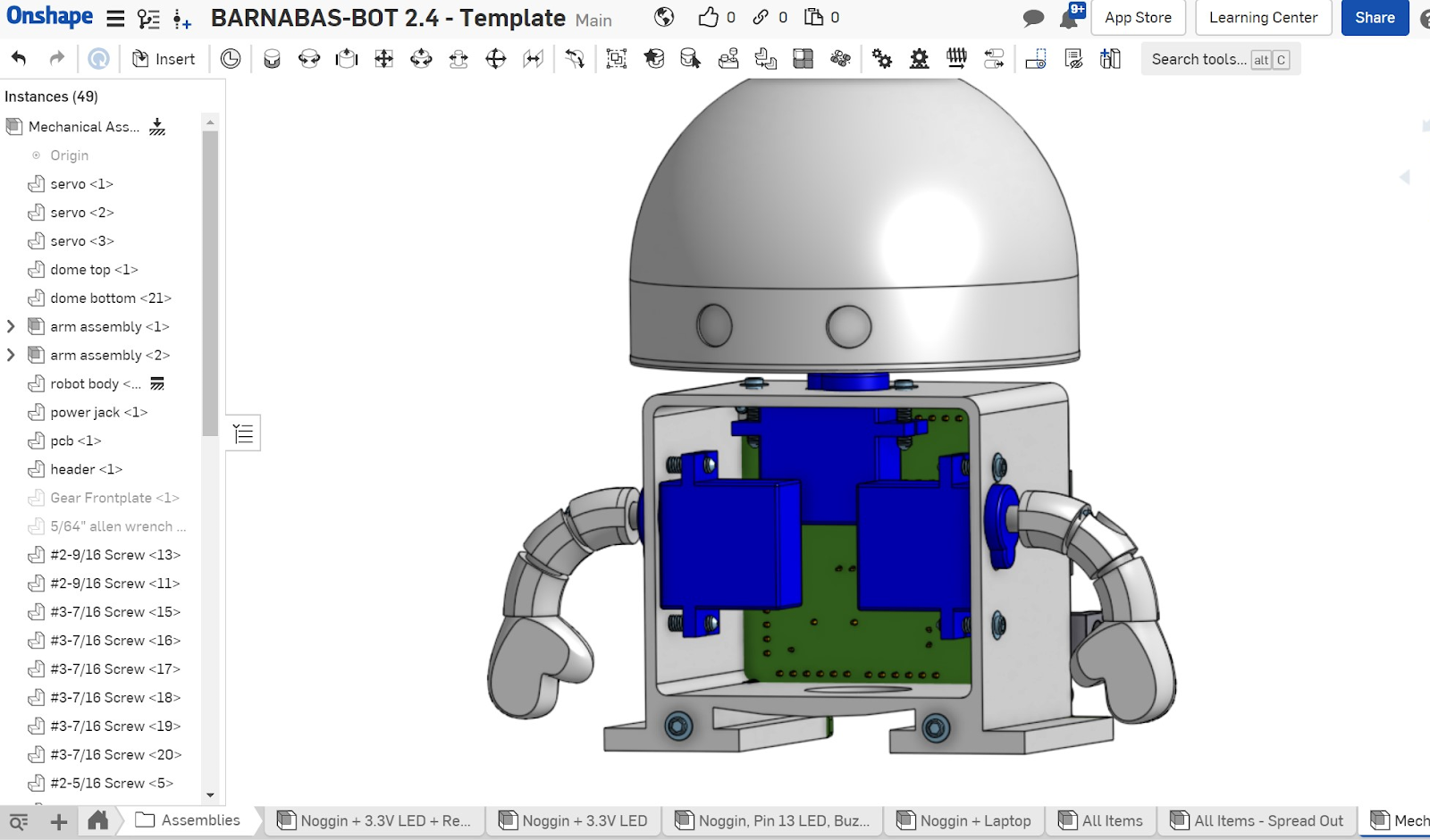The width and height of the screenshot is (1430, 840).
Task: Switch to Noggin + Laptop tab
Action: point(963,820)
